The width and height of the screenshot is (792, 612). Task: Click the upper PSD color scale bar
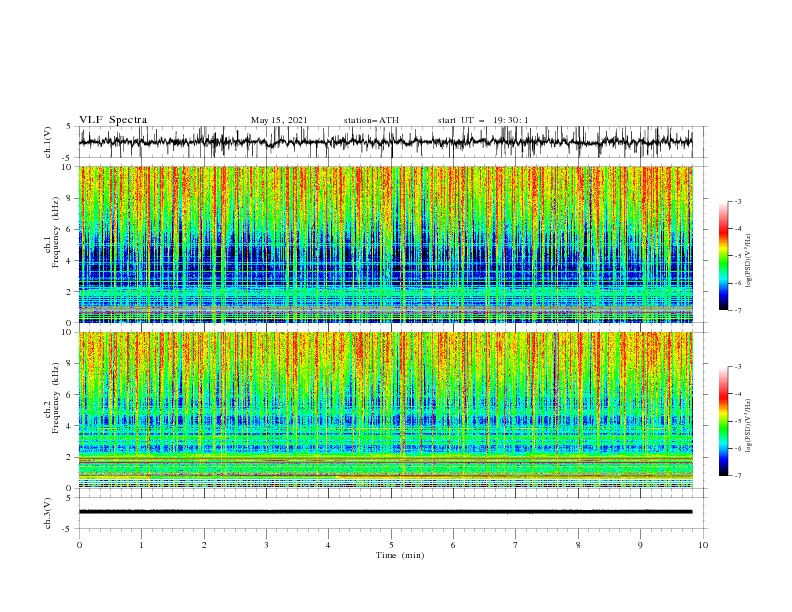click(x=723, y=255)
